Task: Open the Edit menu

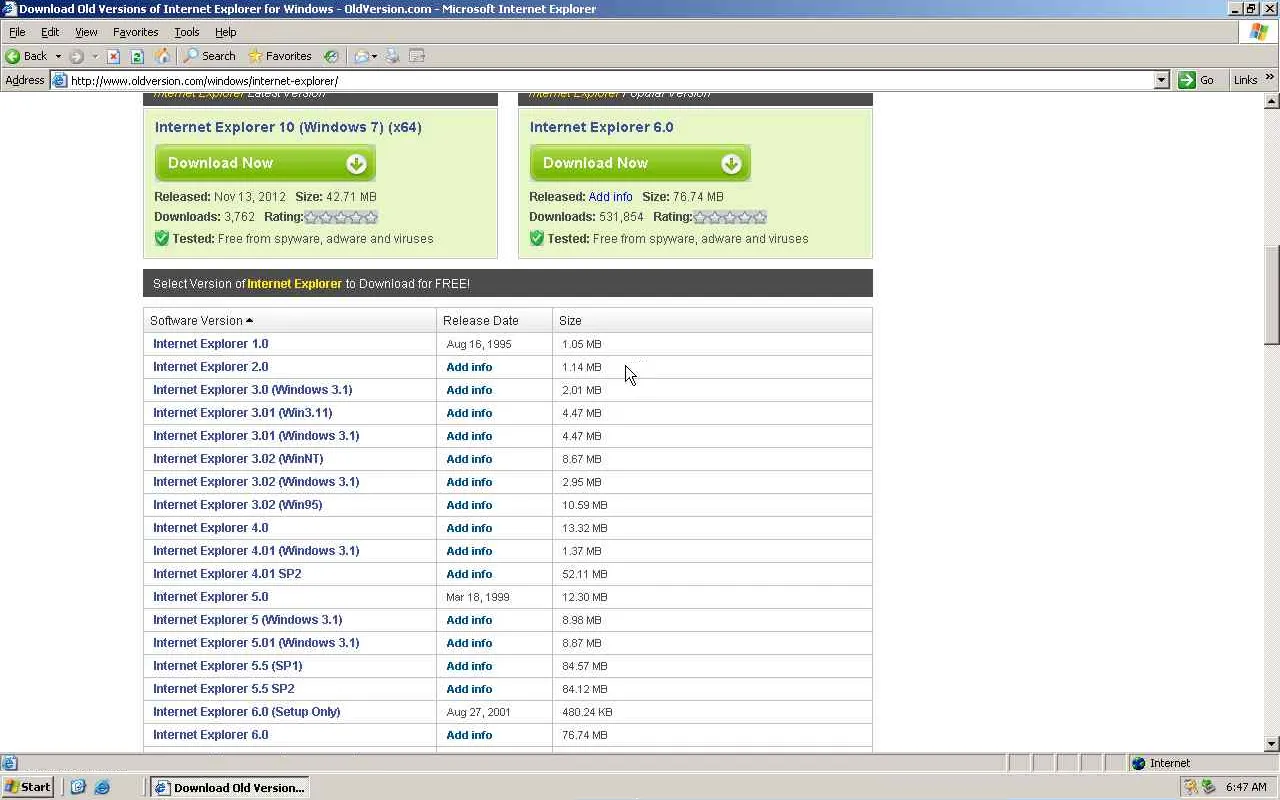Action: [x=50, y=32]
